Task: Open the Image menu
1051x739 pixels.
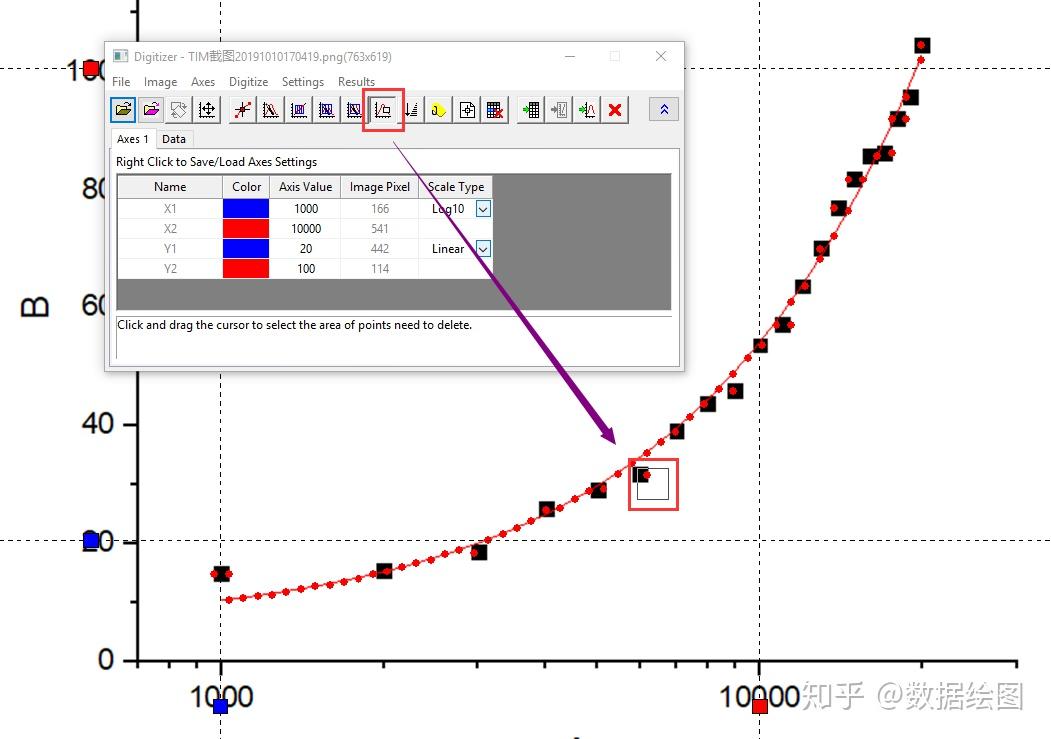Action: pyautogui.click(x=161, y=82)
